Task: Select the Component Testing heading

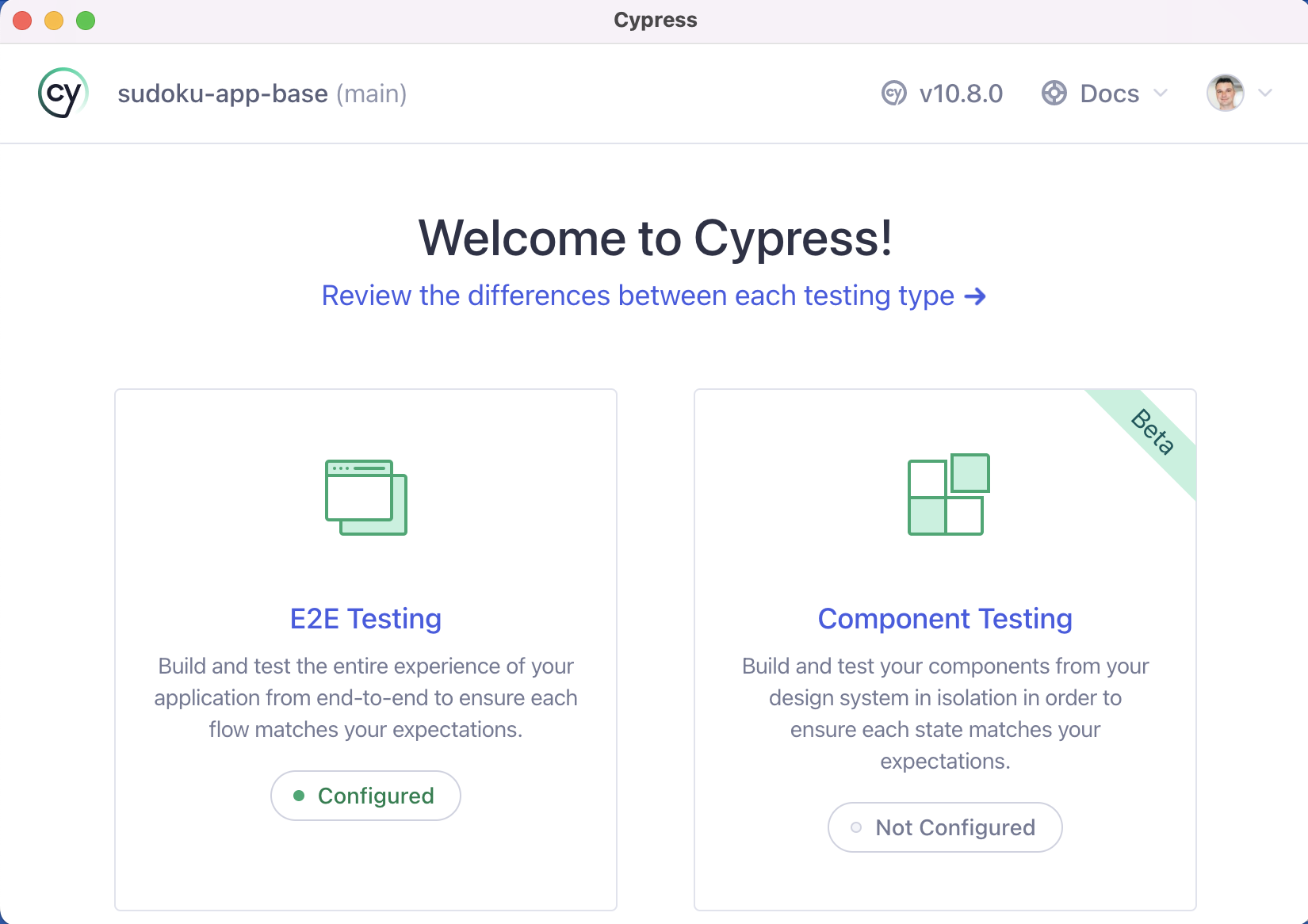Action: pyautogui.click(x=945, y=618)
